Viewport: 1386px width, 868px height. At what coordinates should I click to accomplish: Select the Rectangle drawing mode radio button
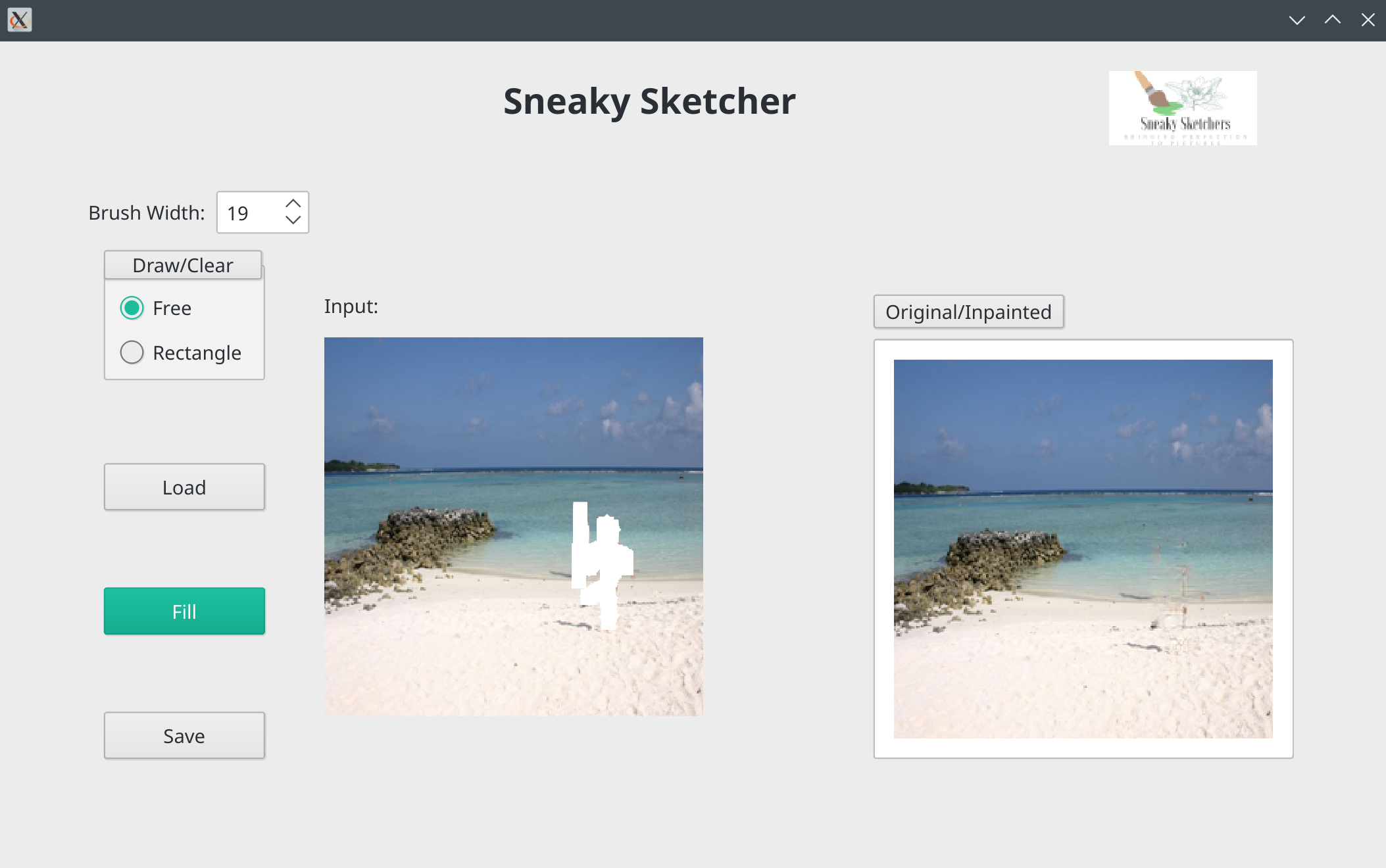coord(132,352)
